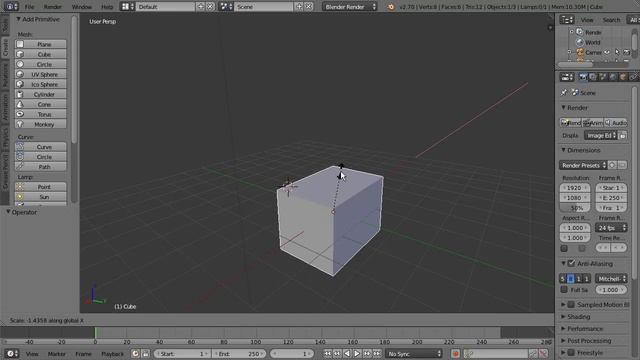
Task: Open the top bar Render menu
Action: pyautogui.click(x=52, y=7)
